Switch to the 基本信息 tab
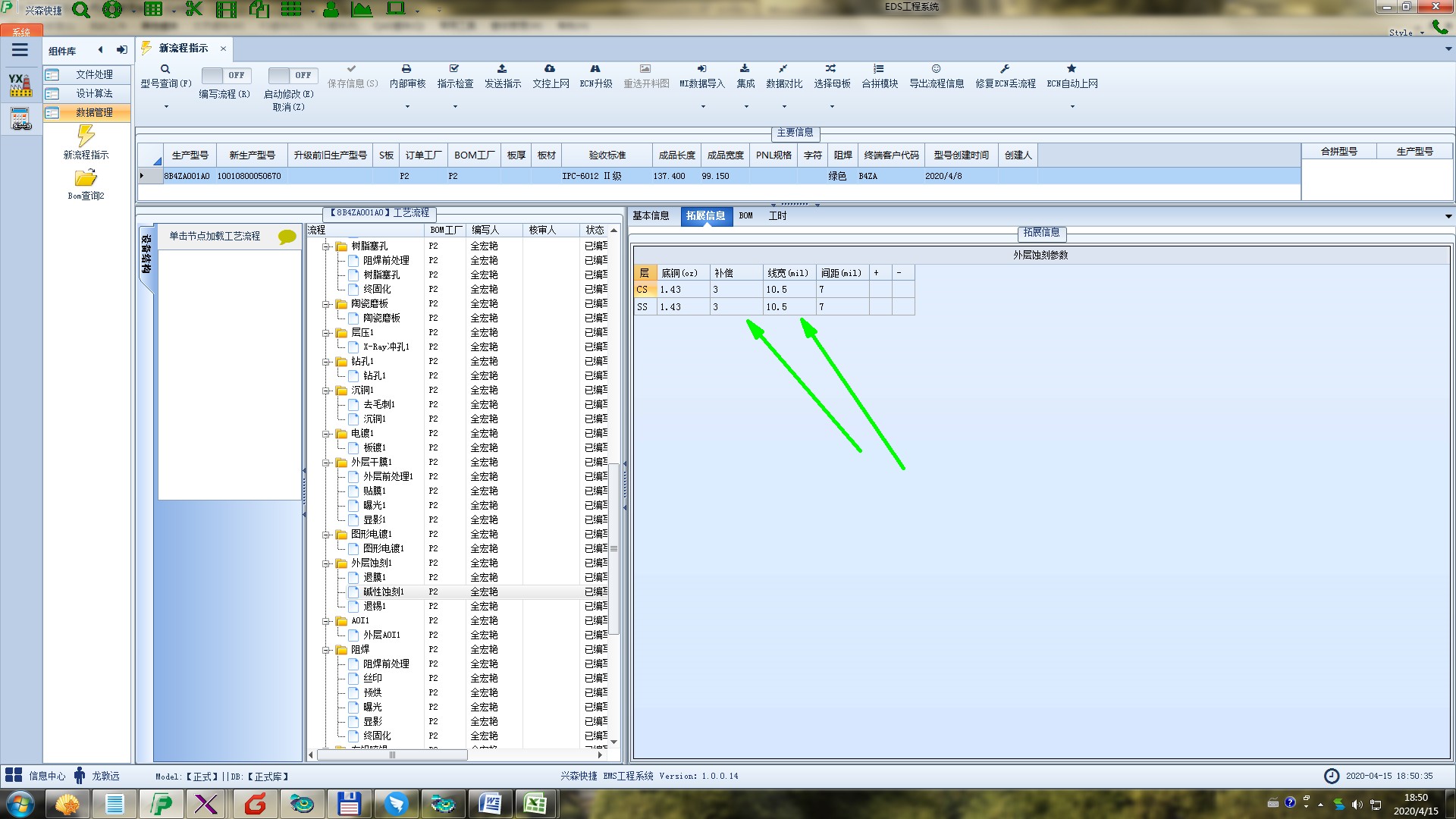The image size is (1456, 819). [651, 216]
